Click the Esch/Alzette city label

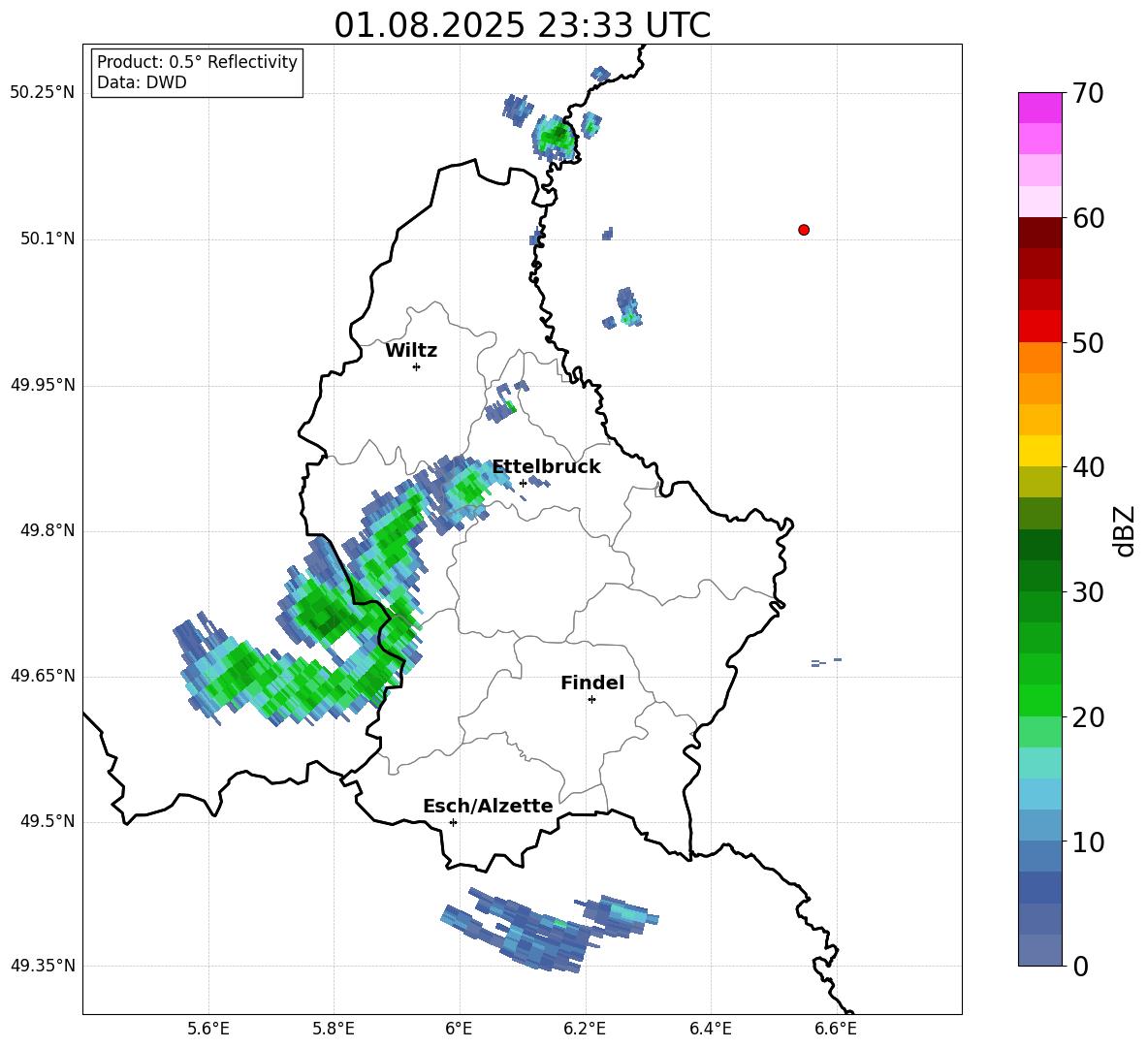(x=488, y=806)
